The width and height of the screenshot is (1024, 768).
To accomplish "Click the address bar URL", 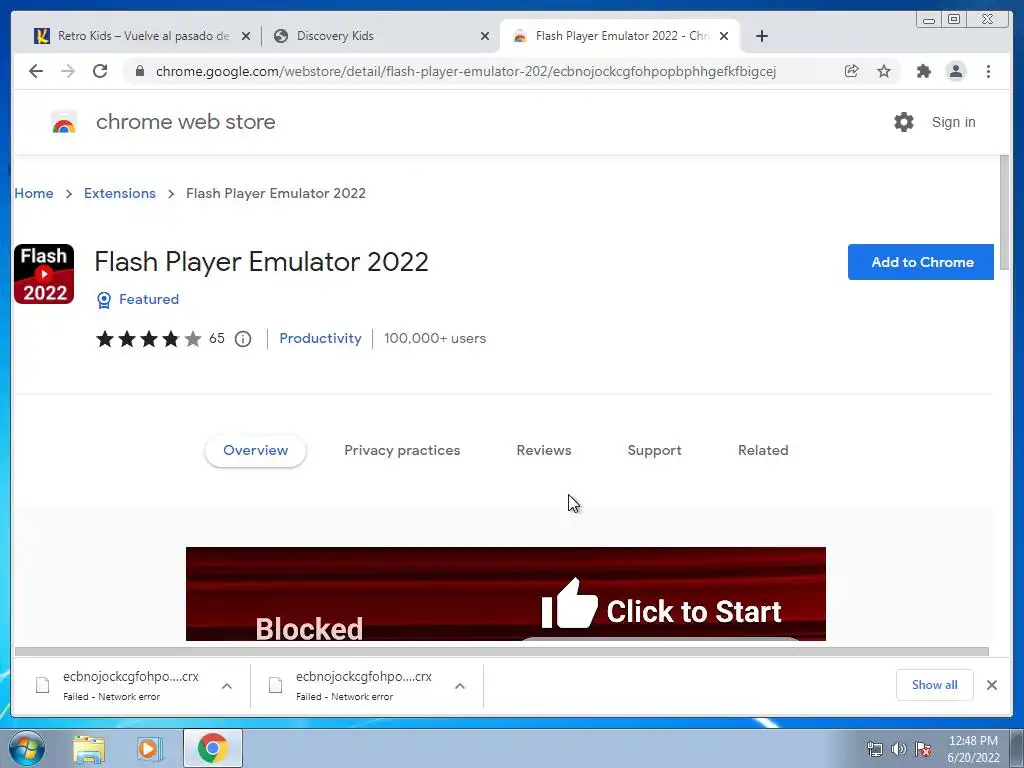I will pos(466,71).
